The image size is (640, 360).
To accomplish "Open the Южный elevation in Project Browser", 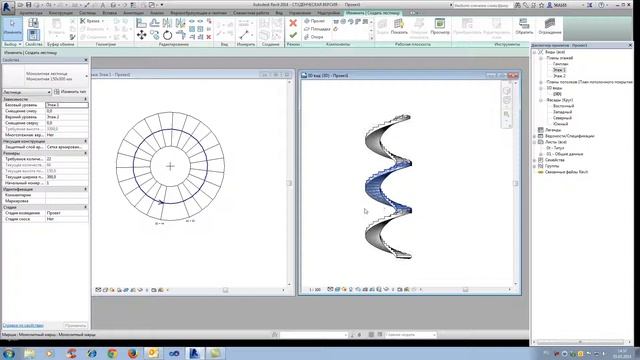I will tap(560, 124).
